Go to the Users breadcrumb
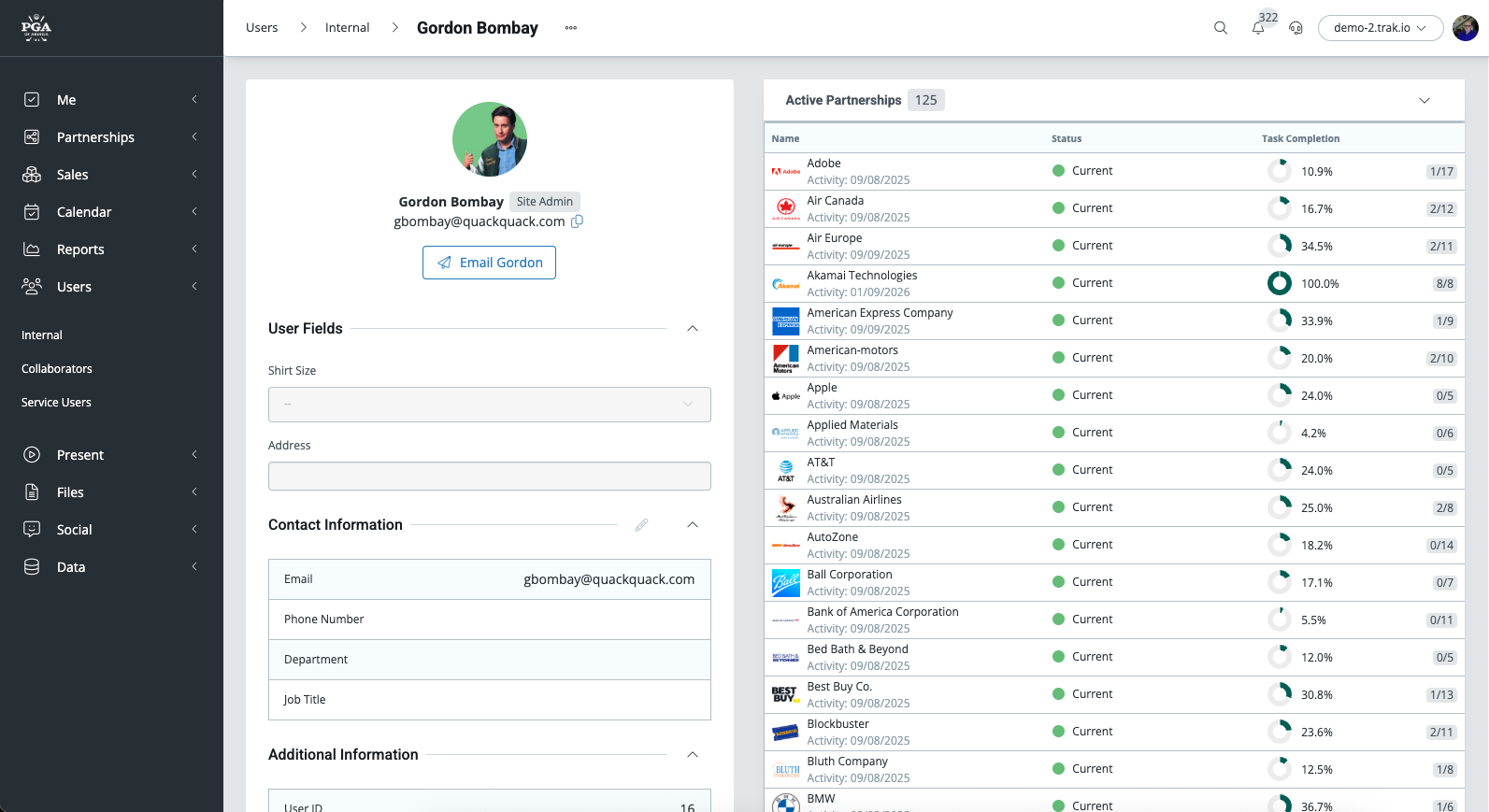This screenshot has width=1489, height=812. (262, 28)
